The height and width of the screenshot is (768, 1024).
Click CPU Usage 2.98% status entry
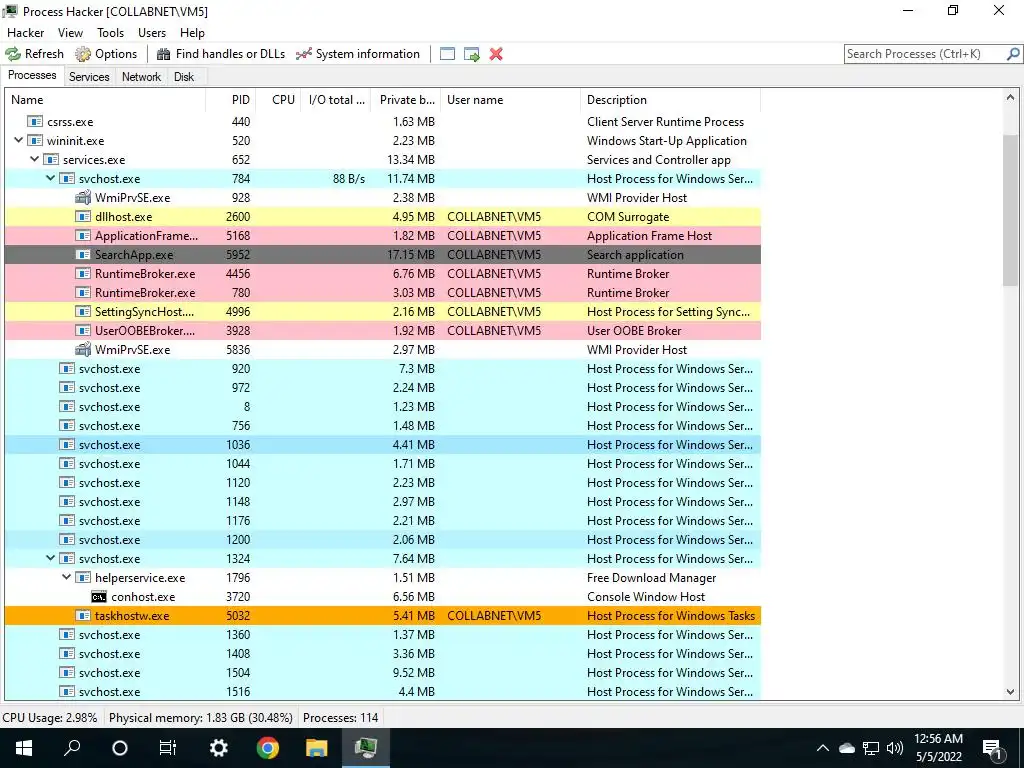coord(50,718)
